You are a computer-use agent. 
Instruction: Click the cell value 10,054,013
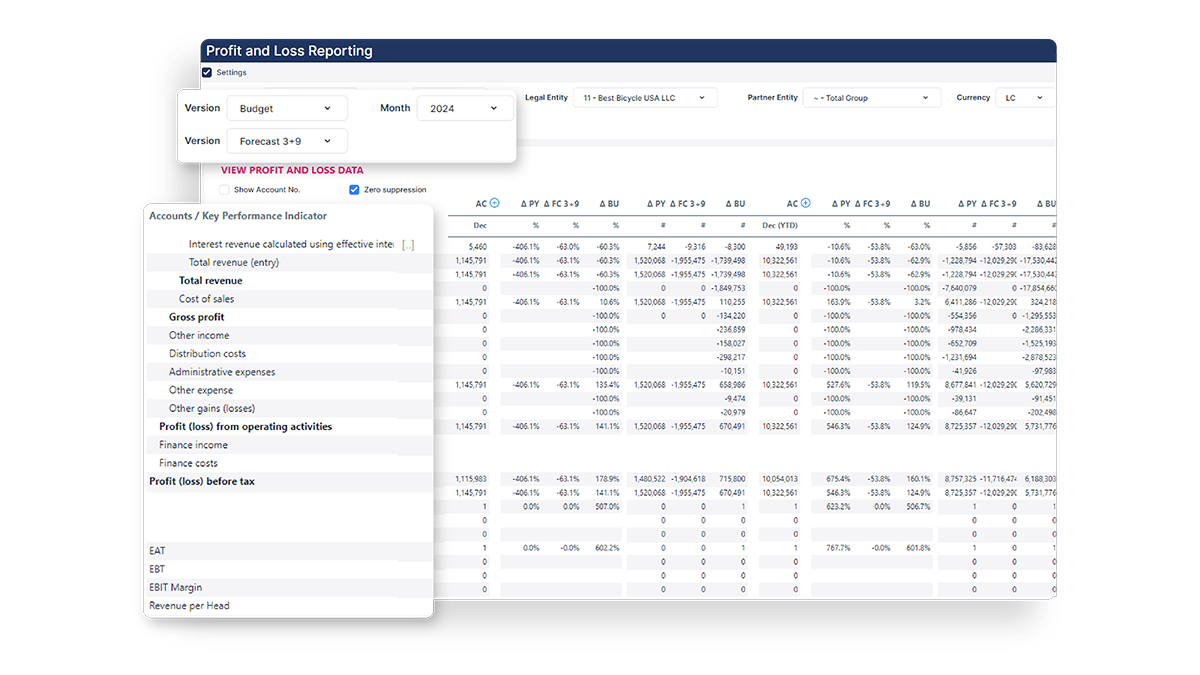(x=780, y=479)
